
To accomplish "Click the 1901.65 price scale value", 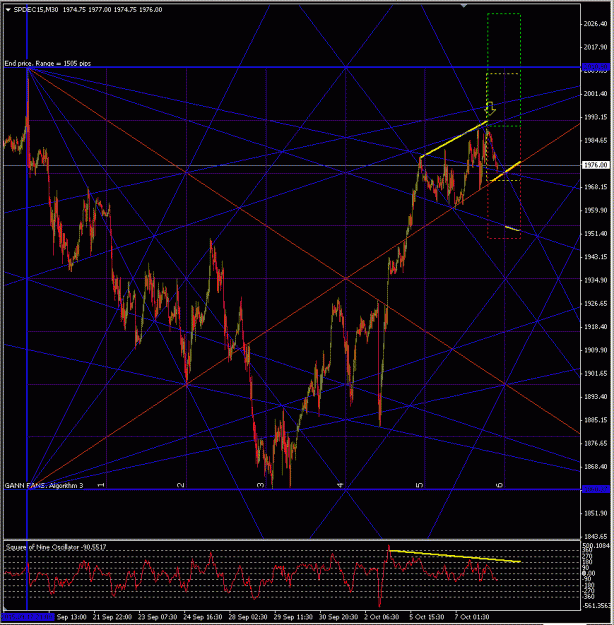I will (595, 373).
